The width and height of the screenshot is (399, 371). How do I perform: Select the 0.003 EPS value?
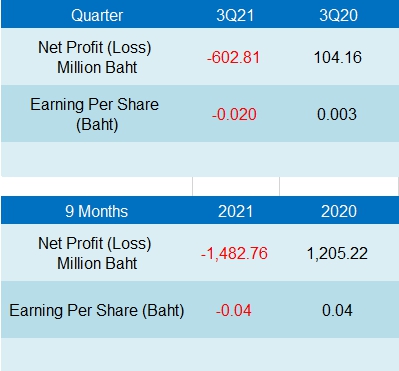337,114
